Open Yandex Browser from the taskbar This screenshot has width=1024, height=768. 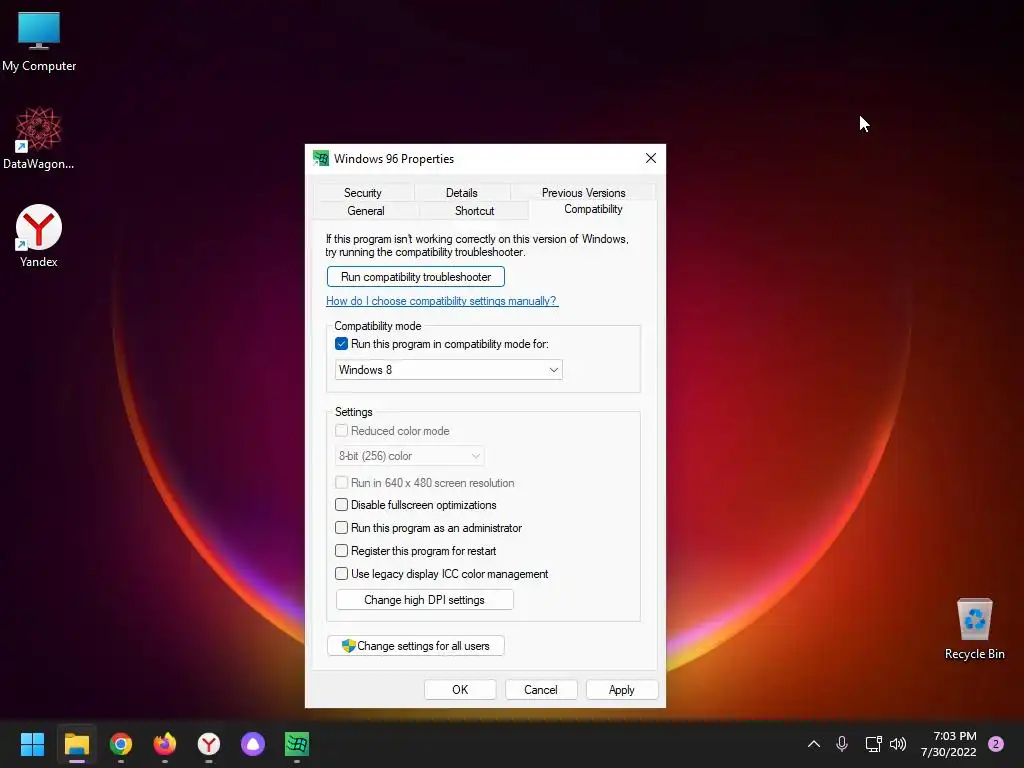point(209,744)
